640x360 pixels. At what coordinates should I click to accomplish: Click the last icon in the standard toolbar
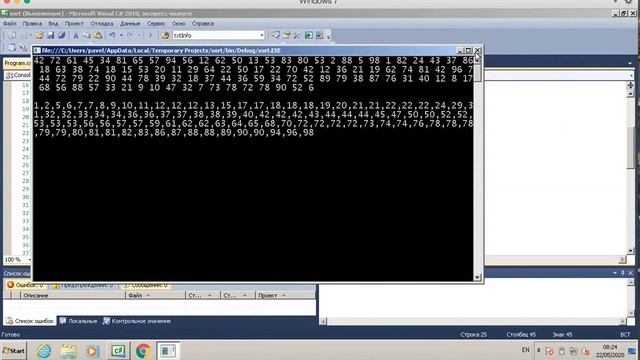coord(320,36)
